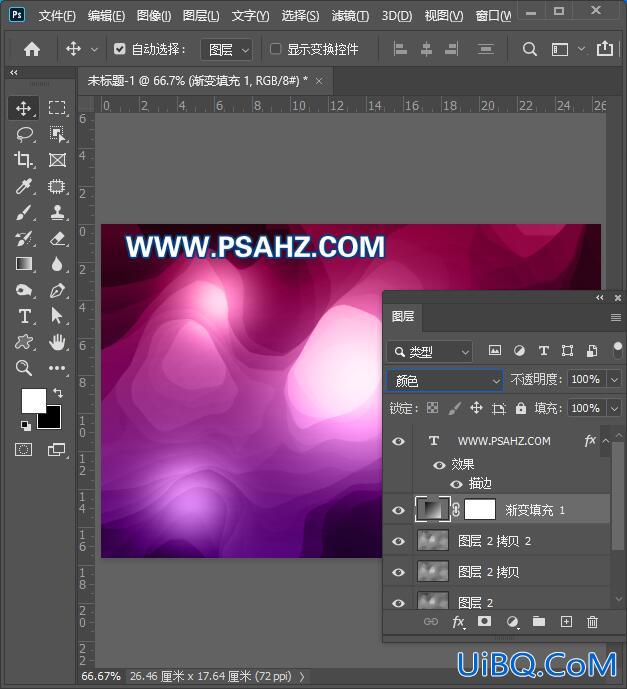Click the background color swatch
Screen dimensions: 627x689
click(52, 420)
